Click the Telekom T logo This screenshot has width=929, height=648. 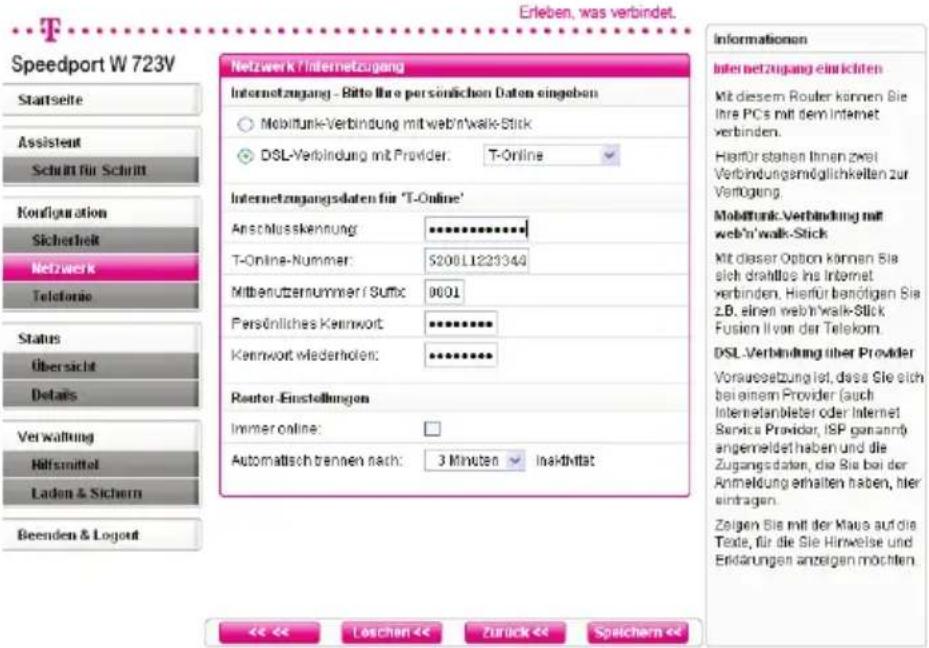coord(51,30)
